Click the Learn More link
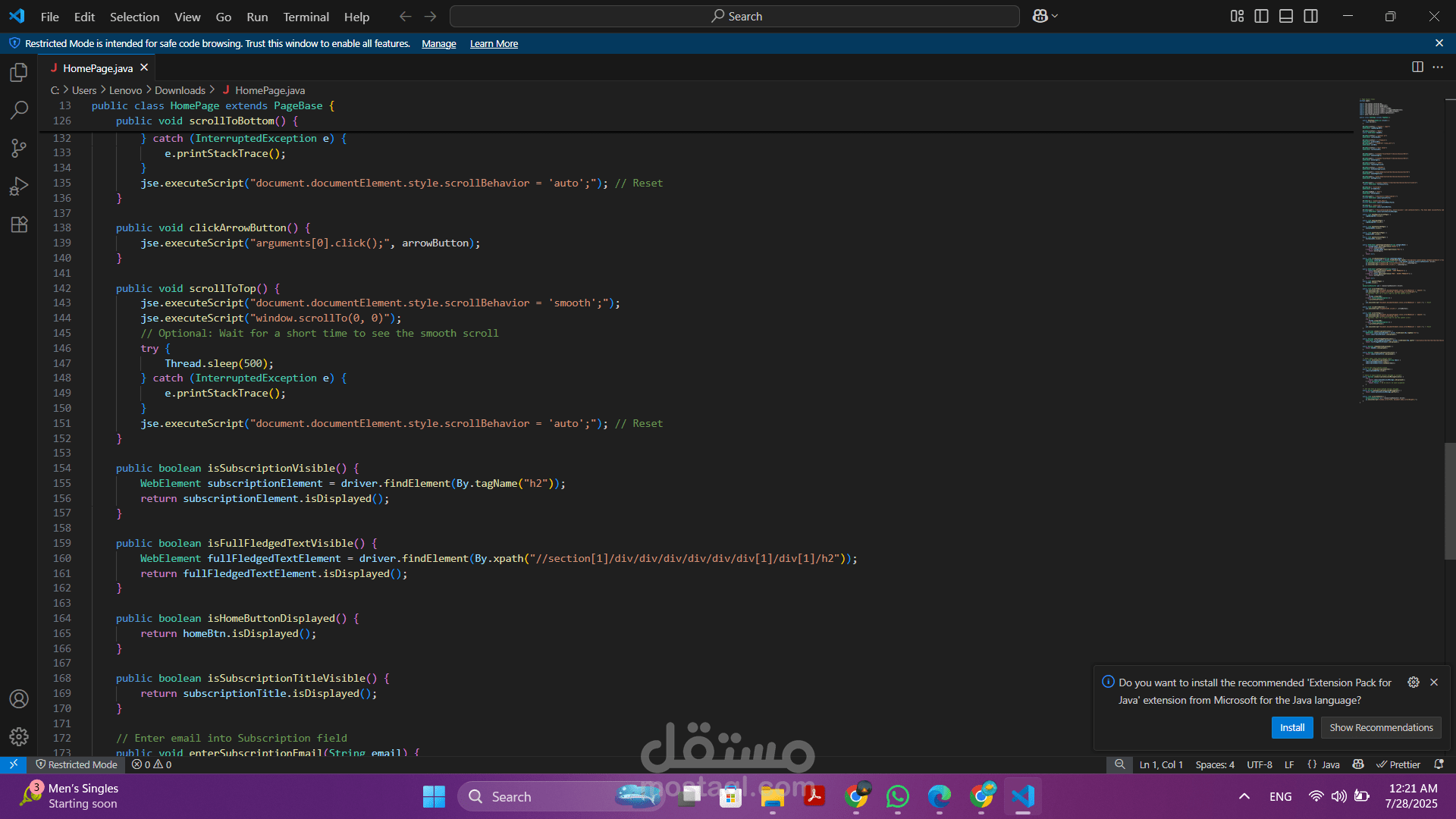Image resolution: width=1456 pixels, height=819 pixels. point(494,44)
